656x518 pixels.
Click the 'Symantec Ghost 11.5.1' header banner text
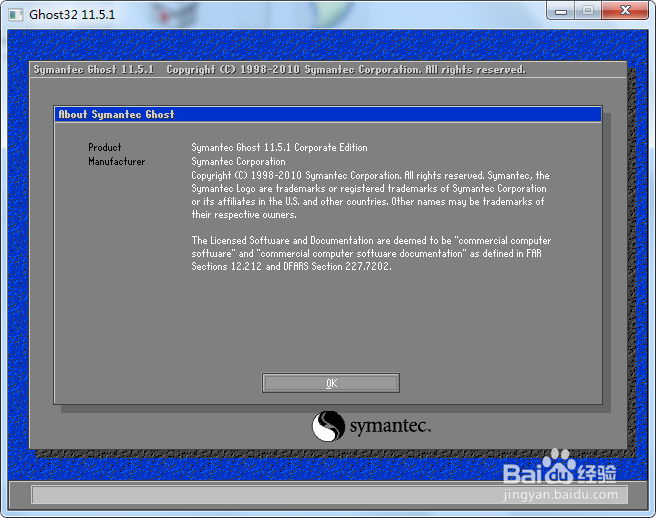click(94, 69)
